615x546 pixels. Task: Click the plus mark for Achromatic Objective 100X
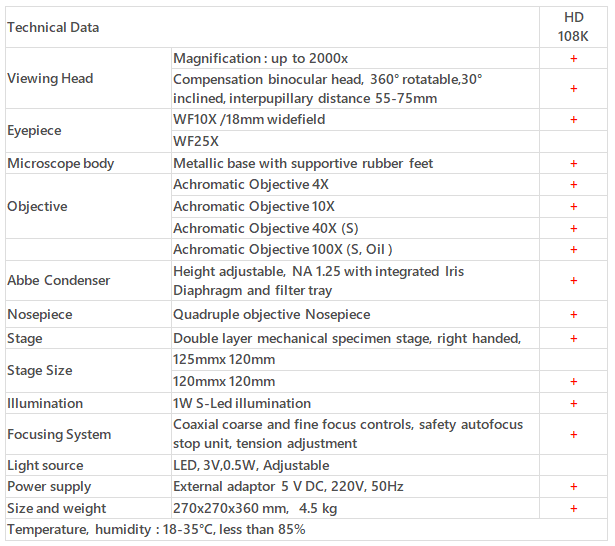573,250
